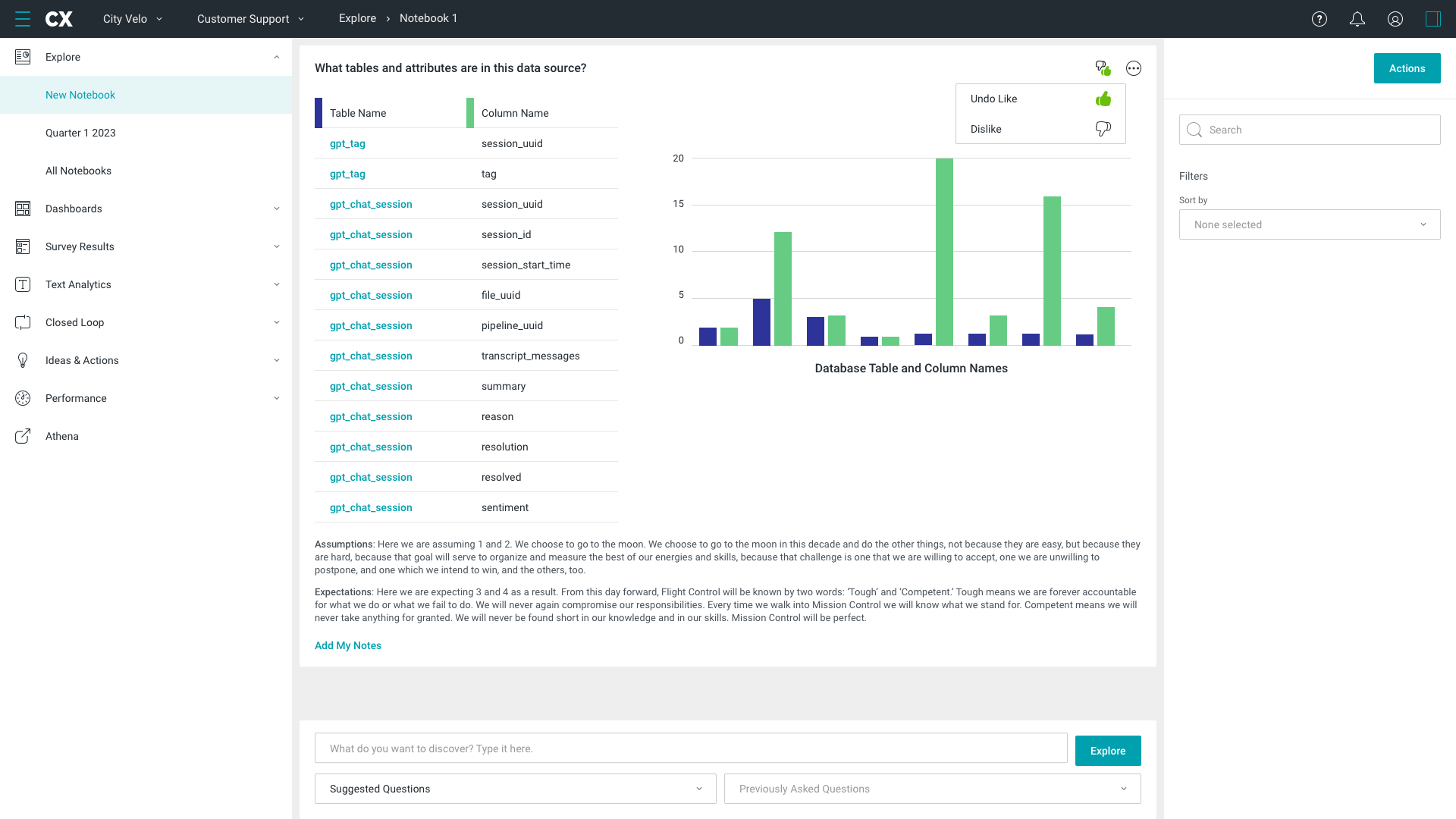Open the Sort by dropdown

[x=1310, y=224]
